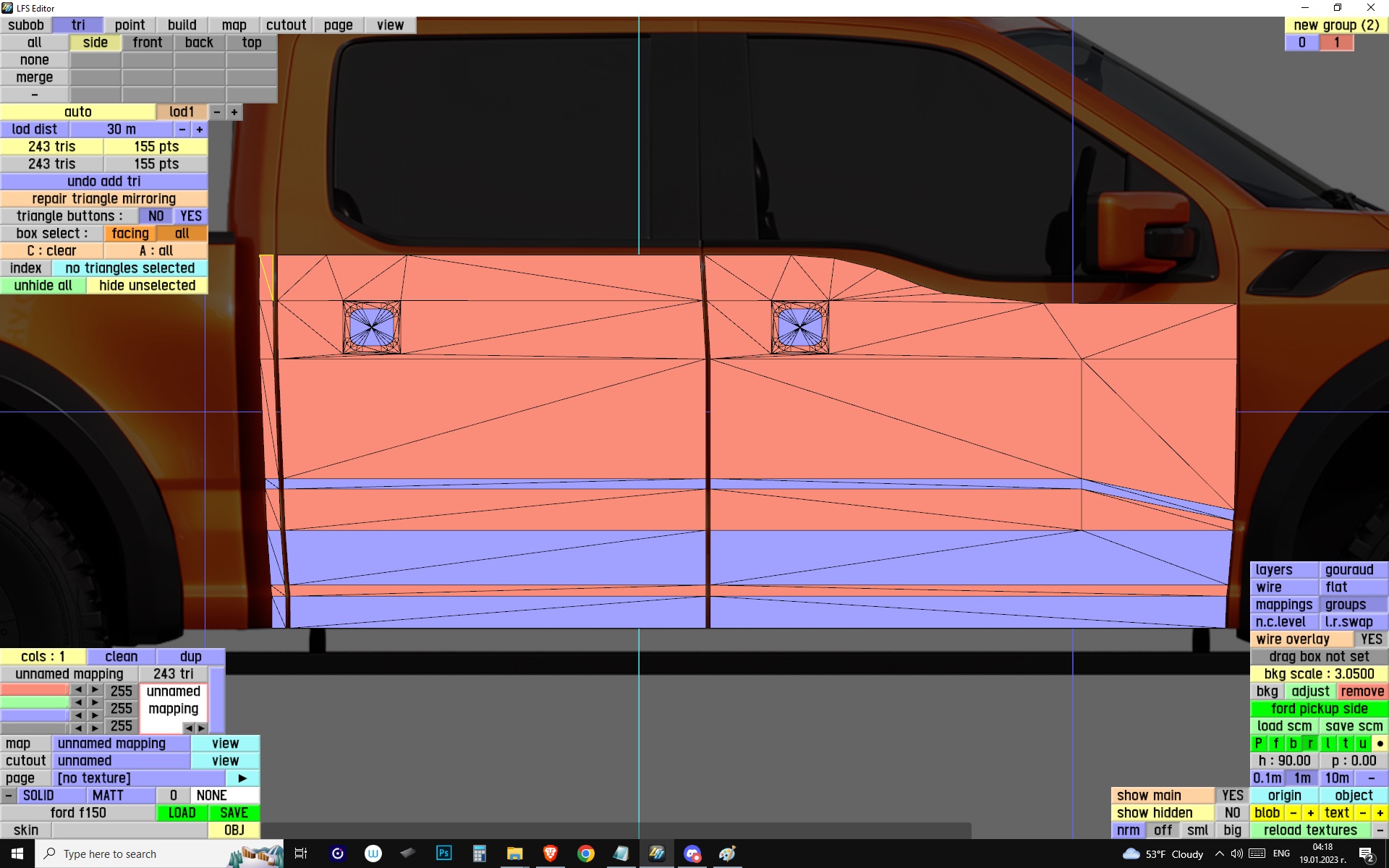Toggle show hidden NO button
Image resolution: width=1389 pixels, height=868 pixels.
pos(1232,813)
